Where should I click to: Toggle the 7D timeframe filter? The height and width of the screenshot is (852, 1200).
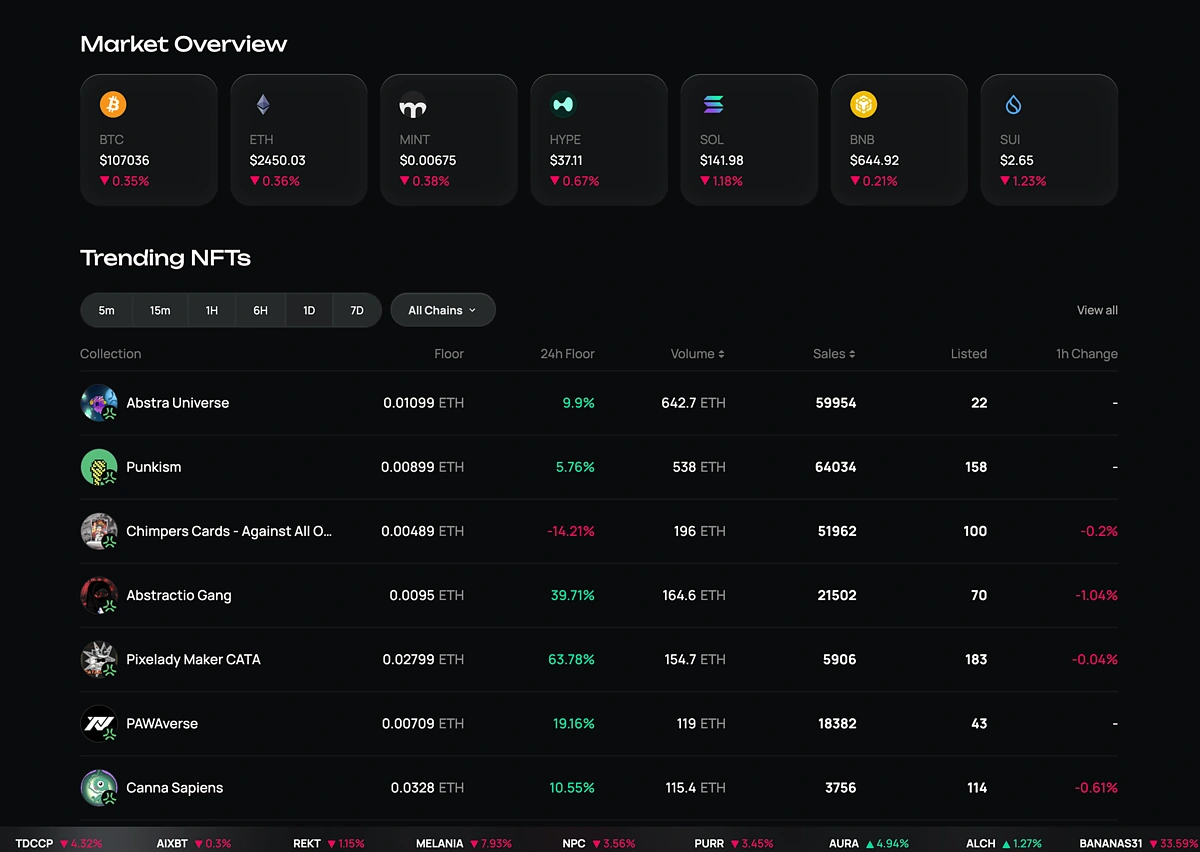pyautogui.click(x=357, y=310)
